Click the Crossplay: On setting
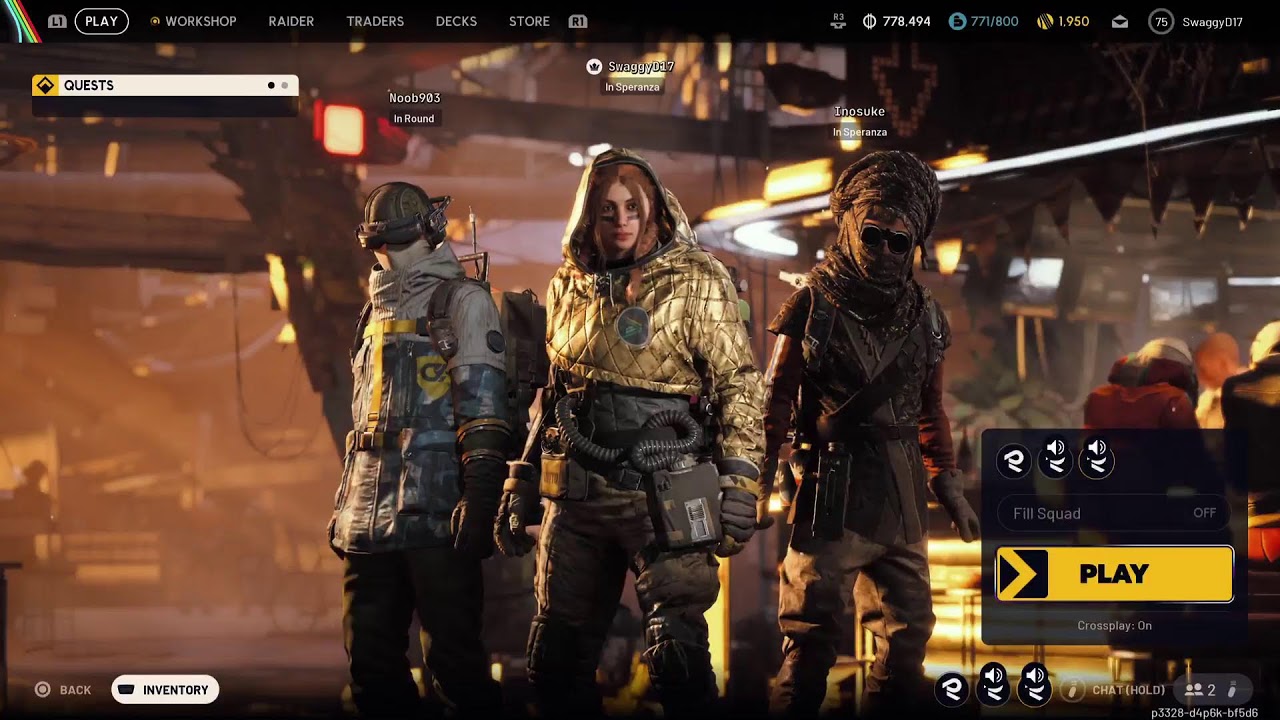 1114,626
